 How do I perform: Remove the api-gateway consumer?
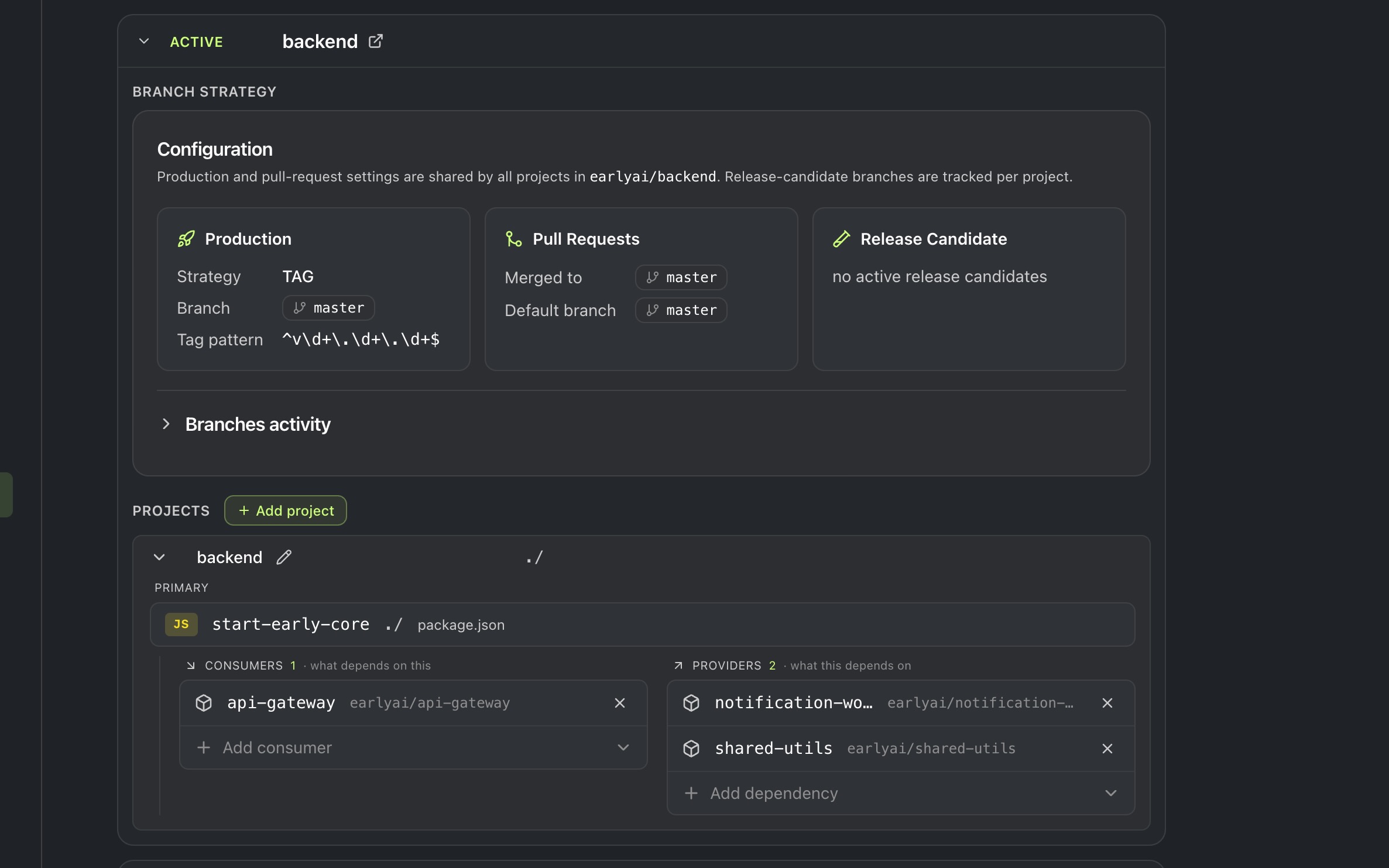pyautogui.click(x=620, y=703)
